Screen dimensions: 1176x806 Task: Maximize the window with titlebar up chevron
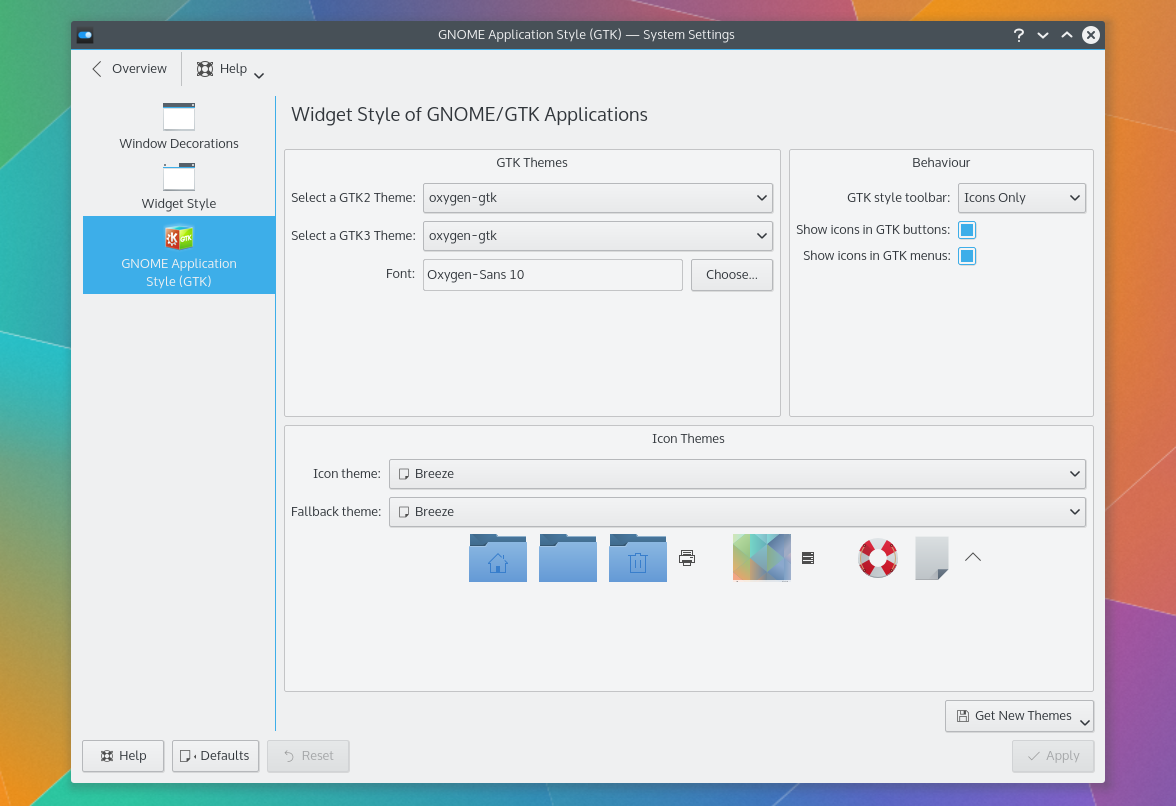pyautogui.click(x=1066, y=34)
